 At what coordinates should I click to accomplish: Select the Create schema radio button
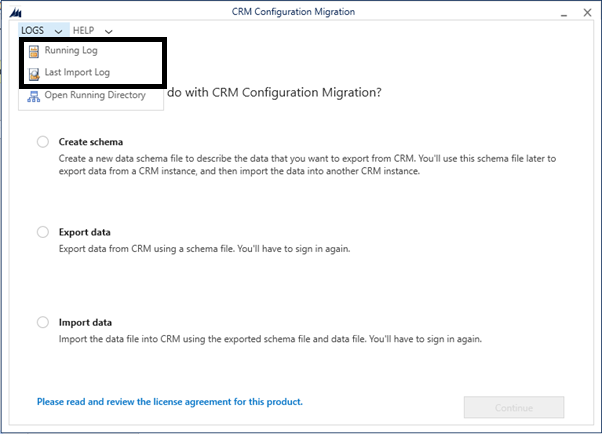(43, 142)
